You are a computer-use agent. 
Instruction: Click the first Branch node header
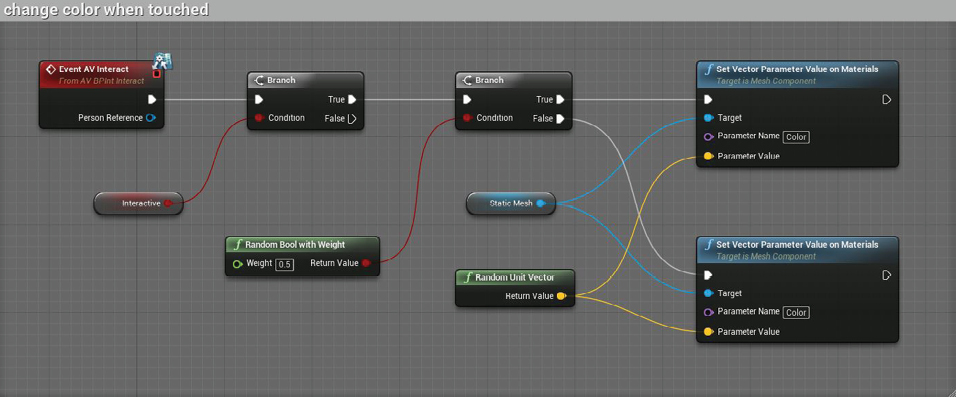coord(305,80)
